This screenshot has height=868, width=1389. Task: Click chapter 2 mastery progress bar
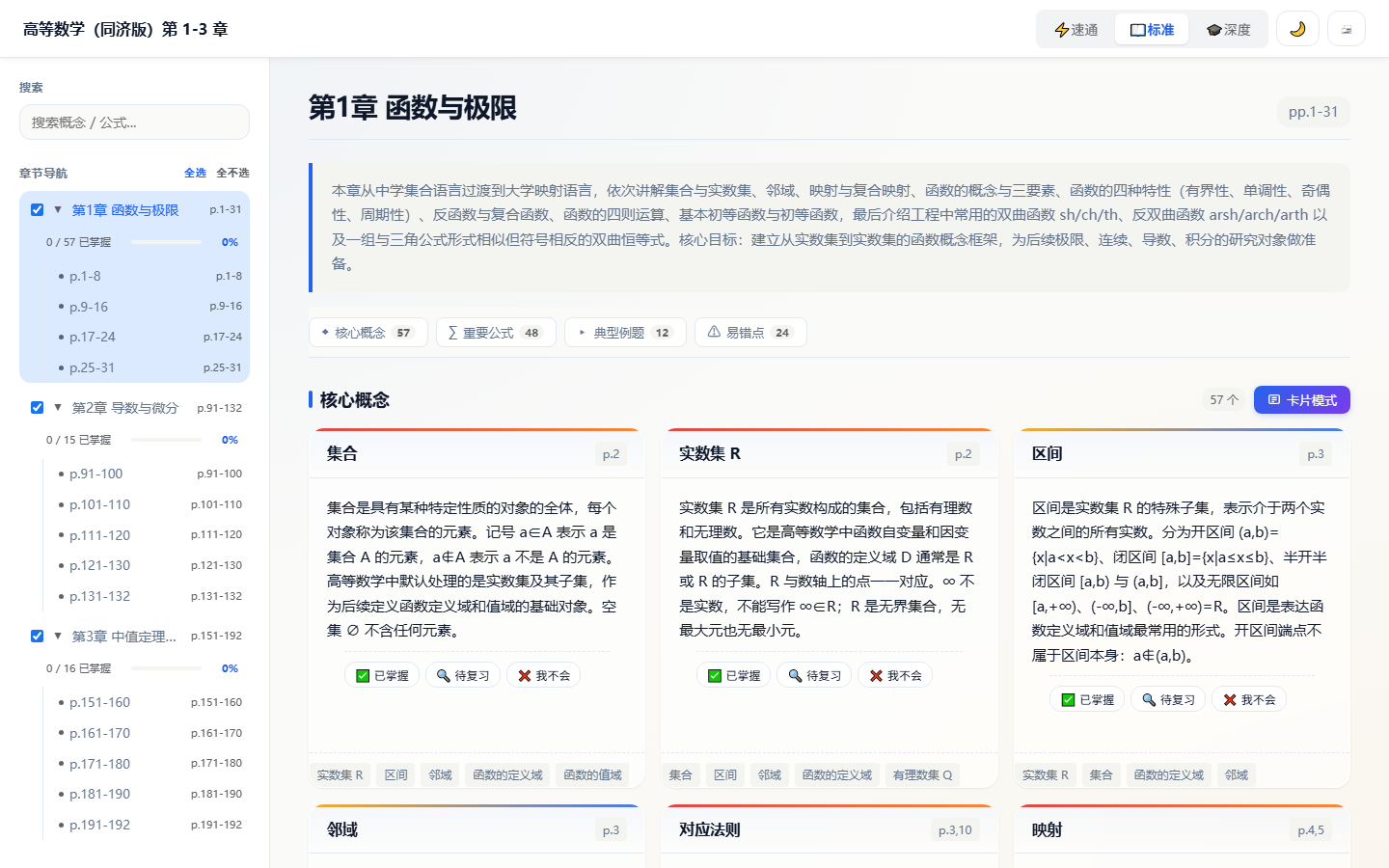(x=166, y=440)
